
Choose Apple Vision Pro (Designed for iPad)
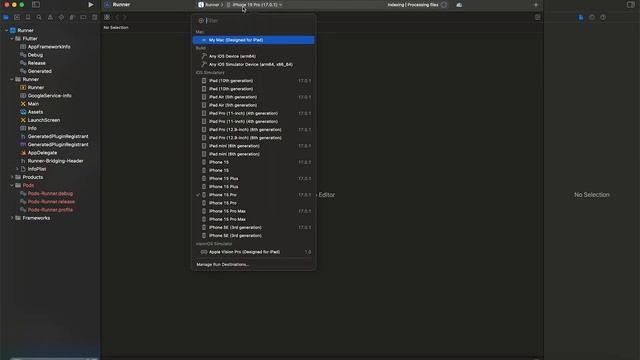point(253,252)
